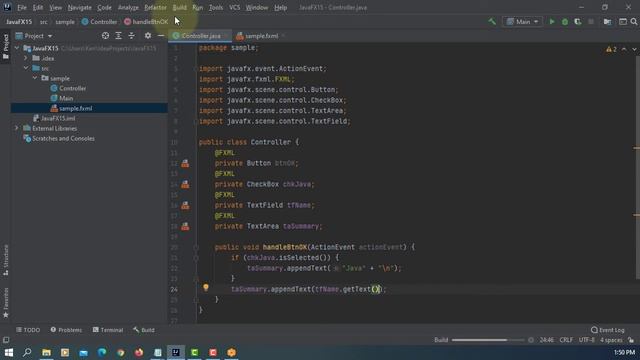Viewport: 640px width, 360px height.
Task: Toggle file read-only lock in status bar
Action: [631, 340]
